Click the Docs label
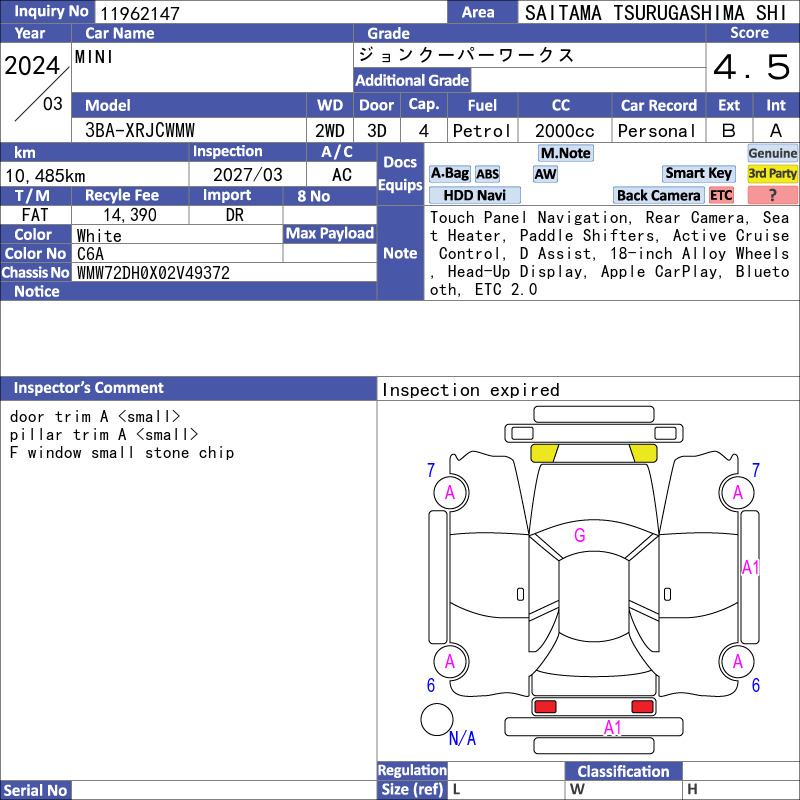This screenshot has width=800, height=800. (400, 162)
